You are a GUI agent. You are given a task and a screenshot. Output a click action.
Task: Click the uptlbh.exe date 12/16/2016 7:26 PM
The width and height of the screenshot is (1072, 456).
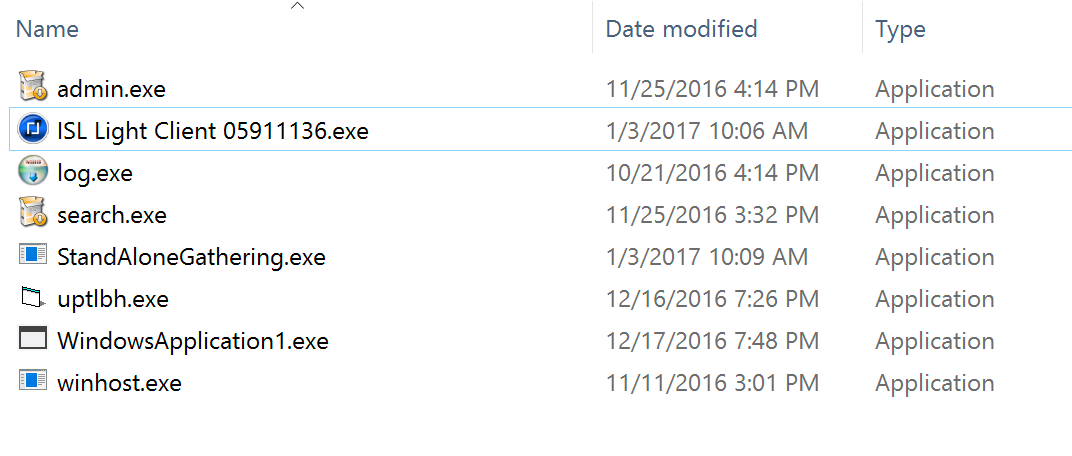point(712,299)
